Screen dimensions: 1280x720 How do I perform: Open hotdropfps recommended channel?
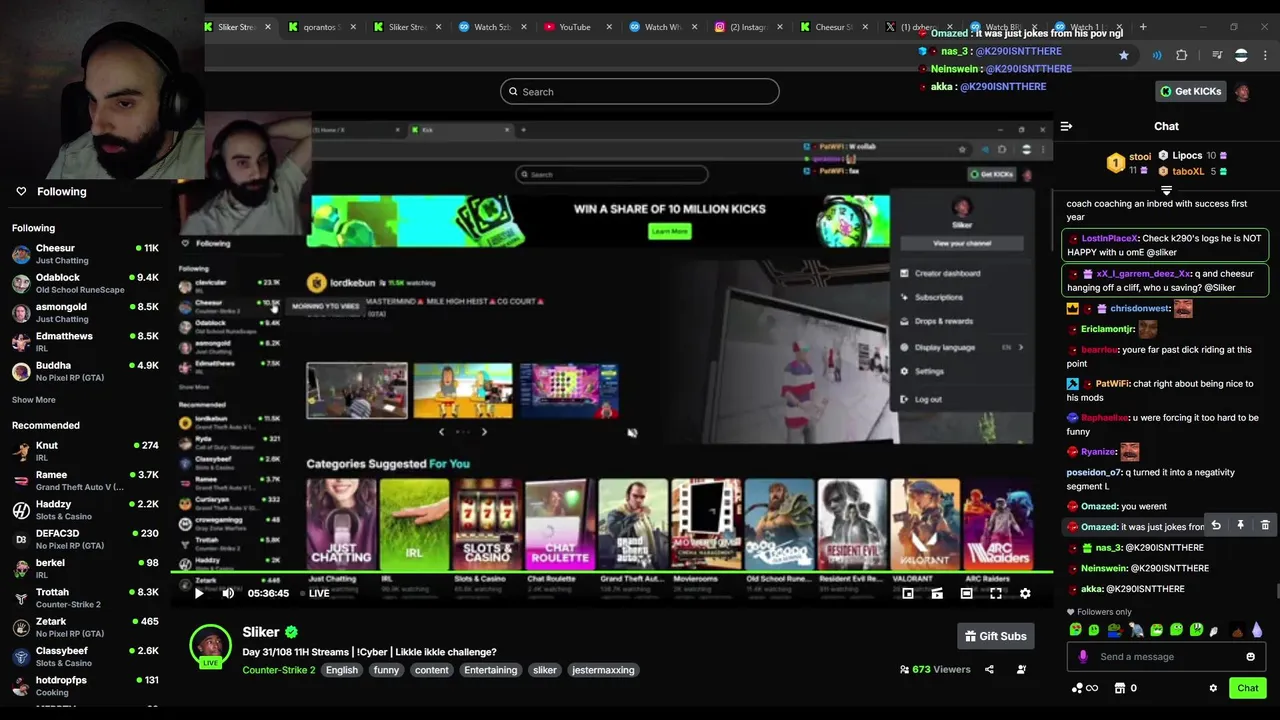[x=85, y=686]
